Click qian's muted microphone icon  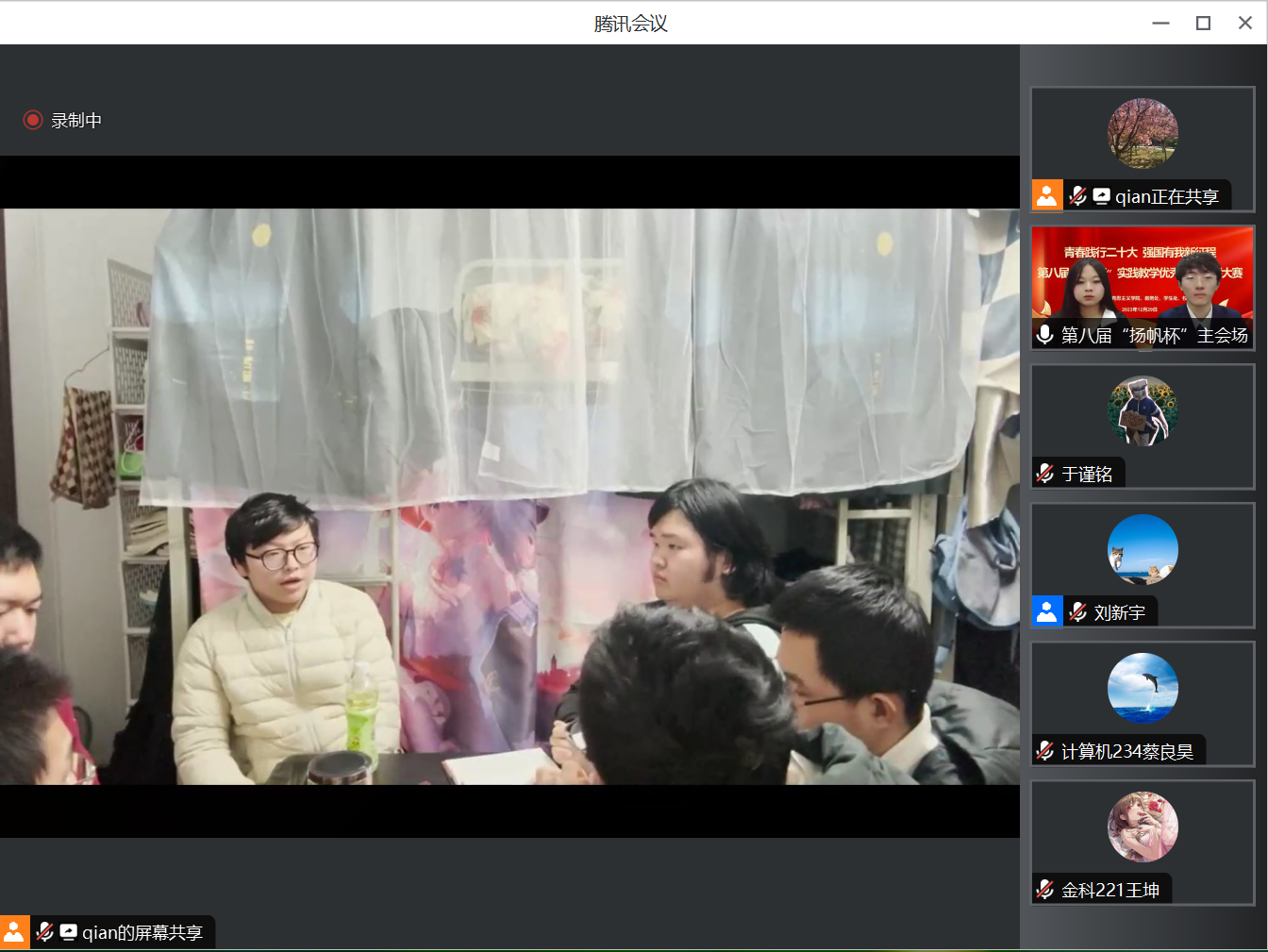click(x=1078, y=195)
